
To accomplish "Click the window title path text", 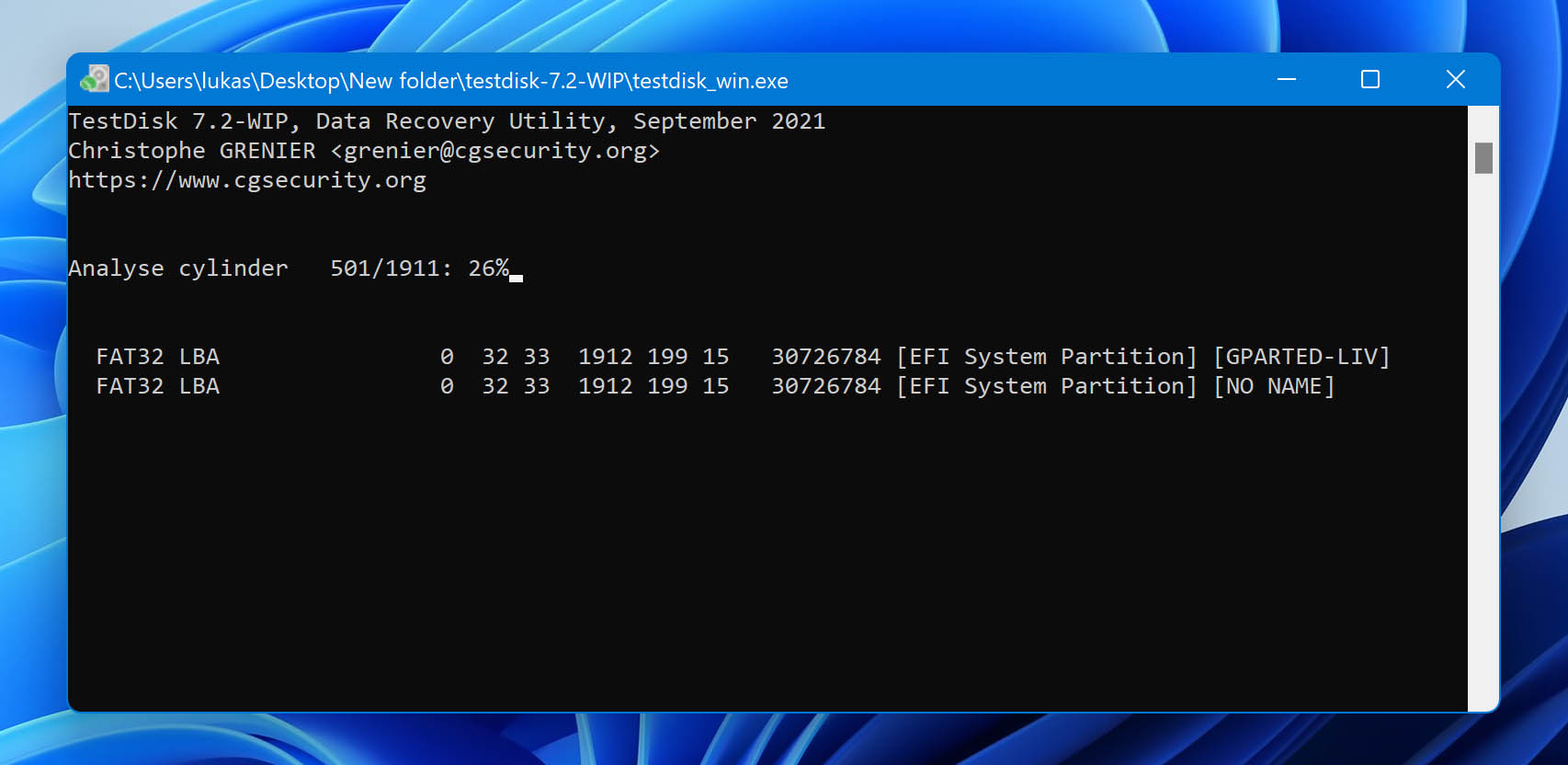I will point(451,81).
